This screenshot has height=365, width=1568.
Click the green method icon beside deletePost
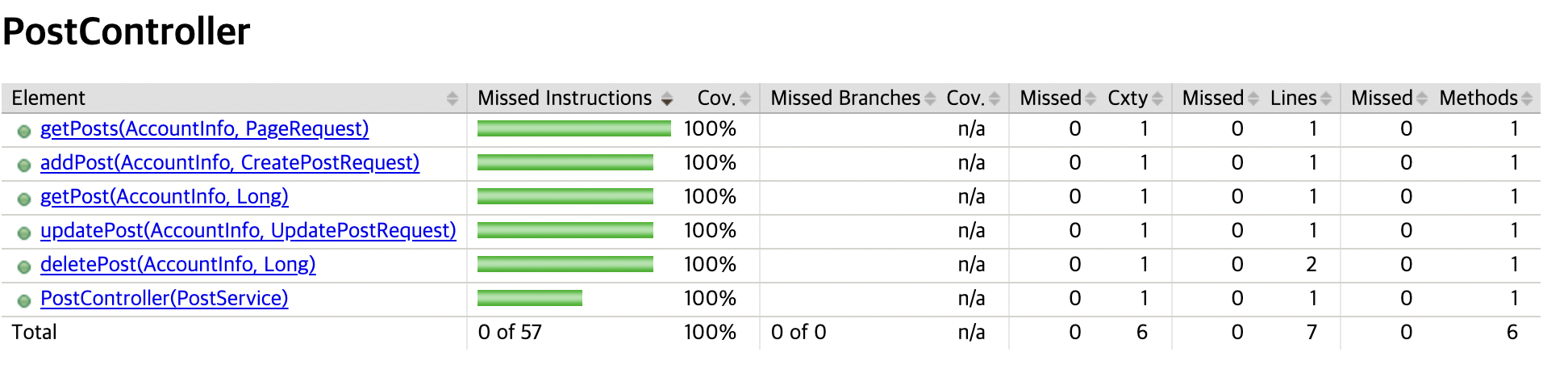point(24,266)
